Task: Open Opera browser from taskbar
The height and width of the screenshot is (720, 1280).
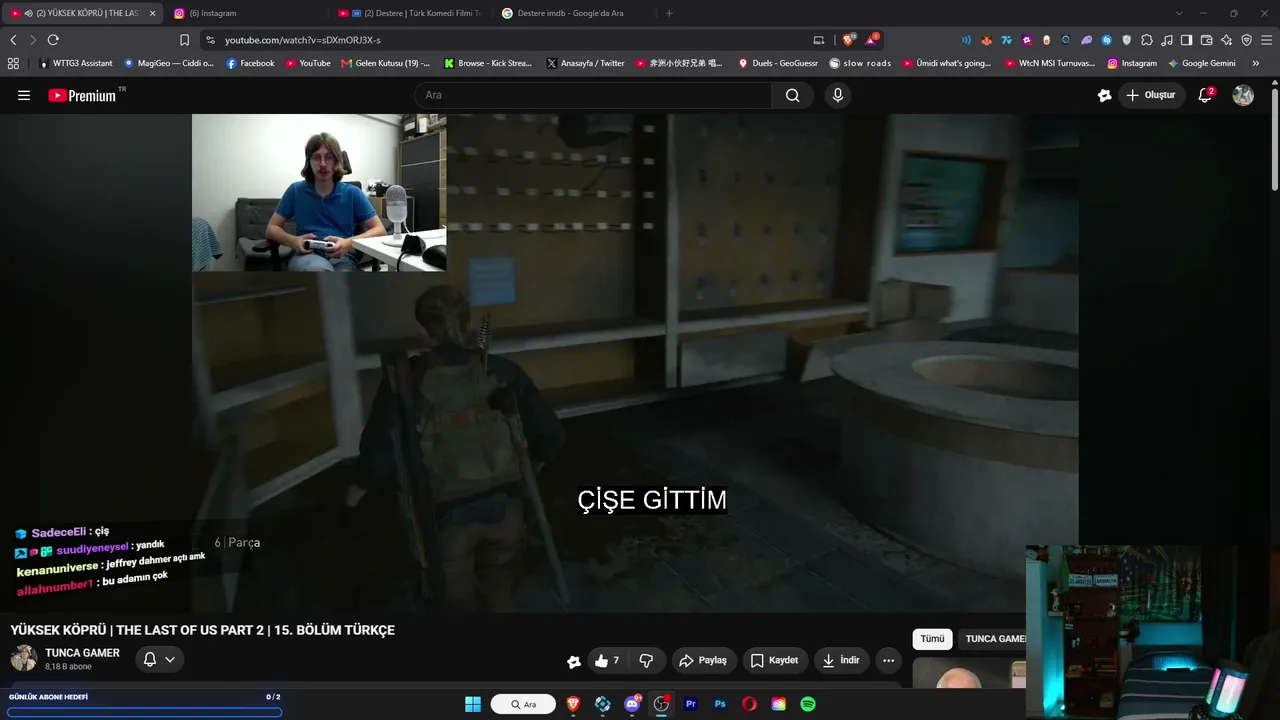Action: point(749,704)
